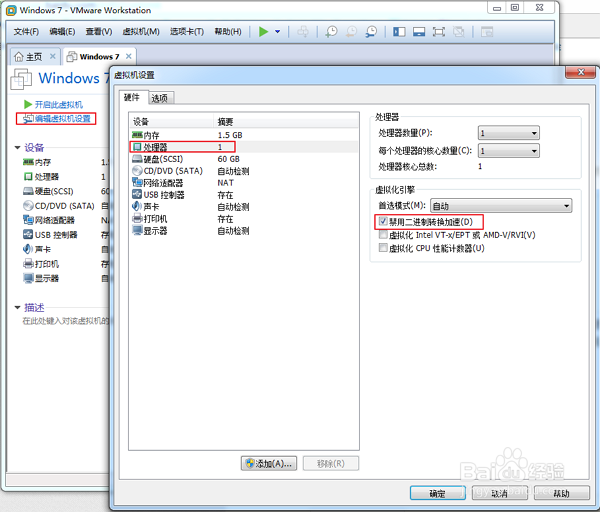Close the 虚拟机设置 dialog
The height and width of the screenshot is (512, 600).
(580, 72)
